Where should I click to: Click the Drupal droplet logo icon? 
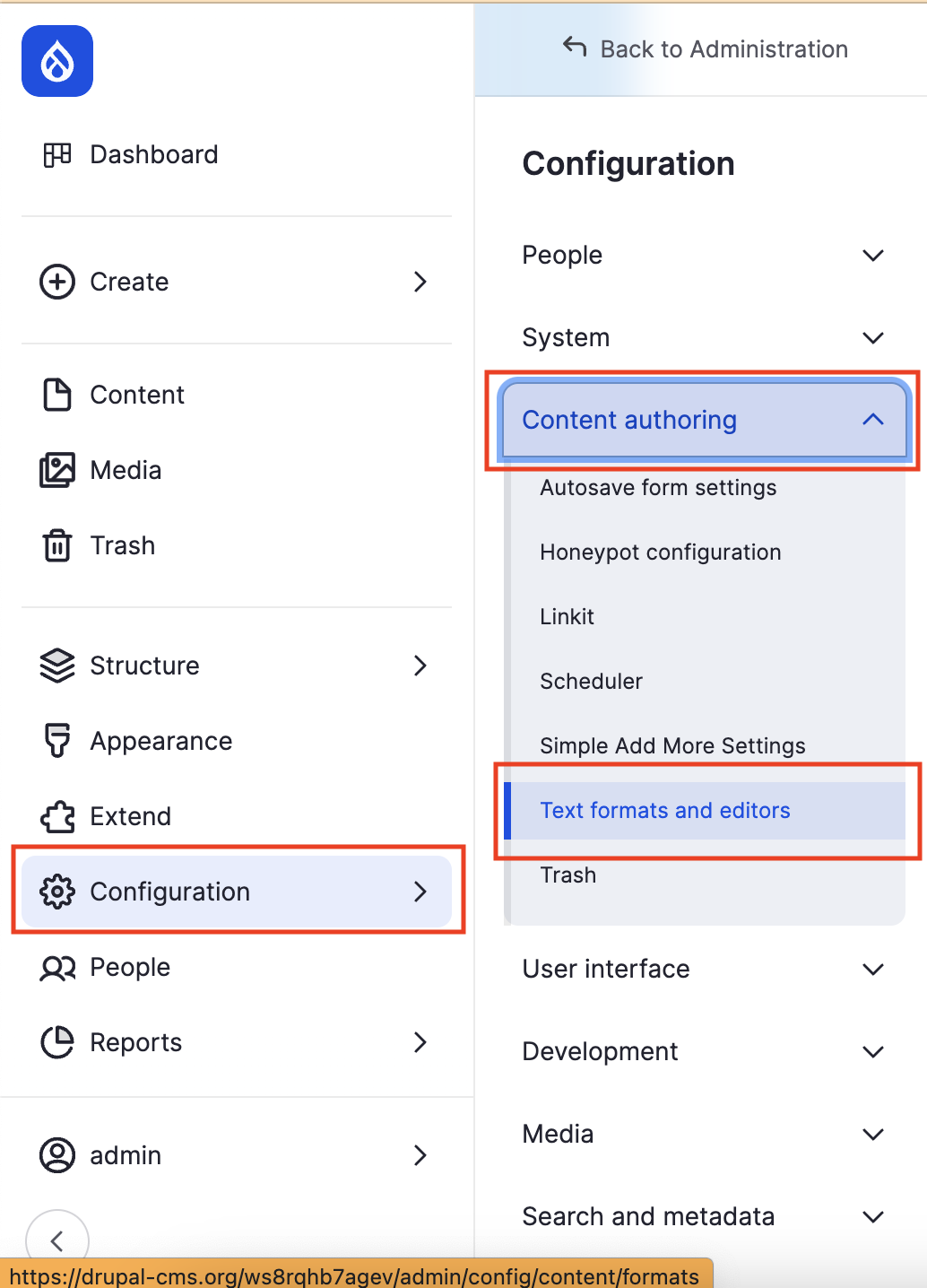pos(57,61)
